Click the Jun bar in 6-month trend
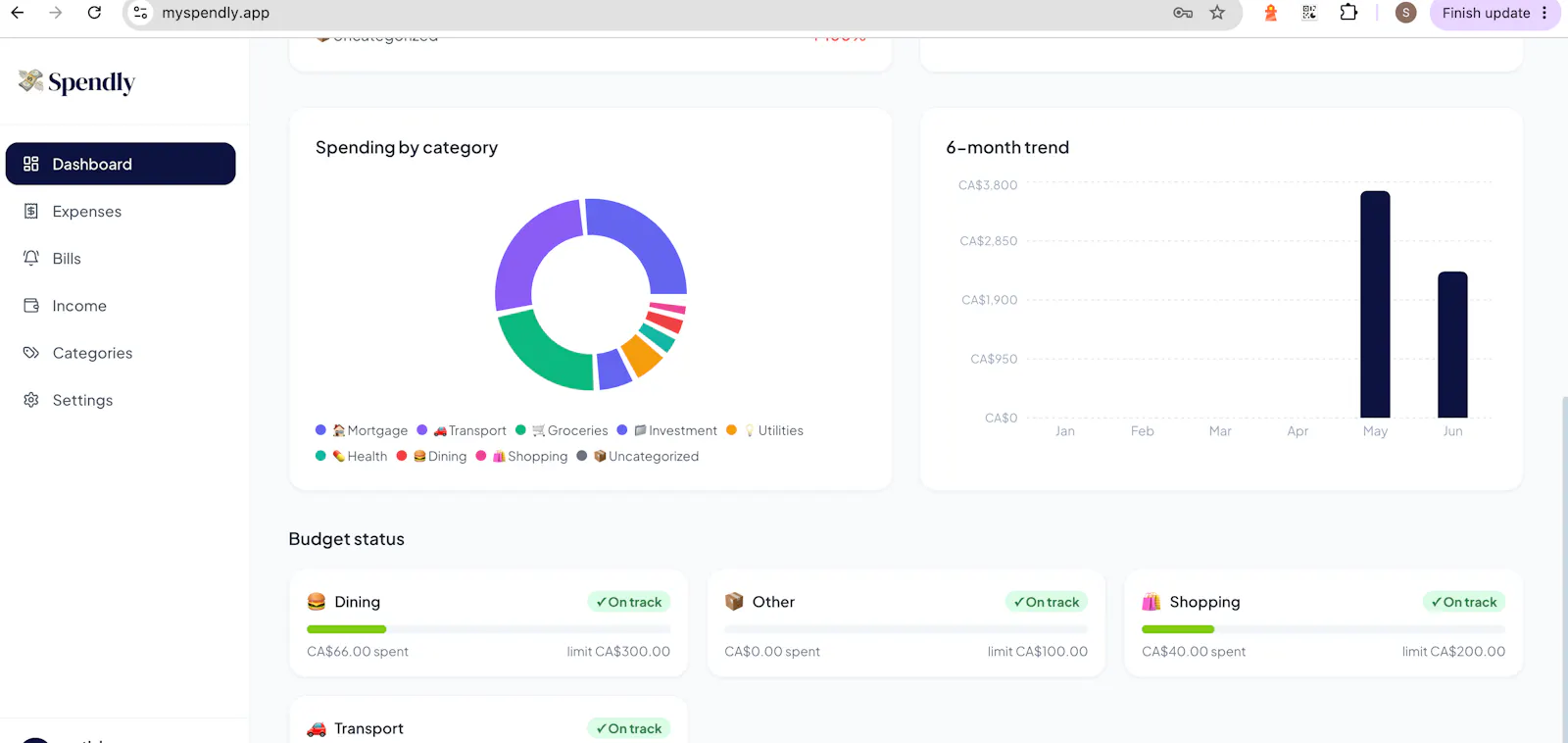Viewport: 1568px width, 743px height. [x=1452, y=344]
